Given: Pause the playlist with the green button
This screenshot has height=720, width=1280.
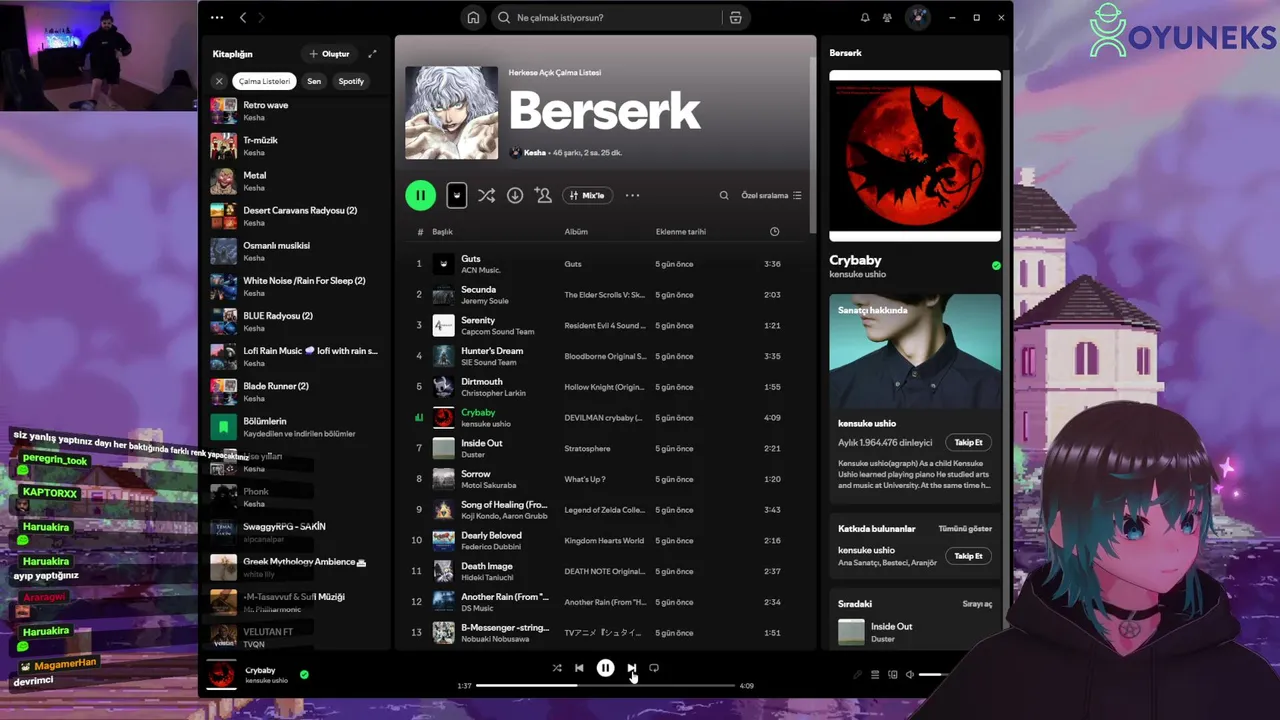Looking at the screenshot, I should (x=420, y=195).
